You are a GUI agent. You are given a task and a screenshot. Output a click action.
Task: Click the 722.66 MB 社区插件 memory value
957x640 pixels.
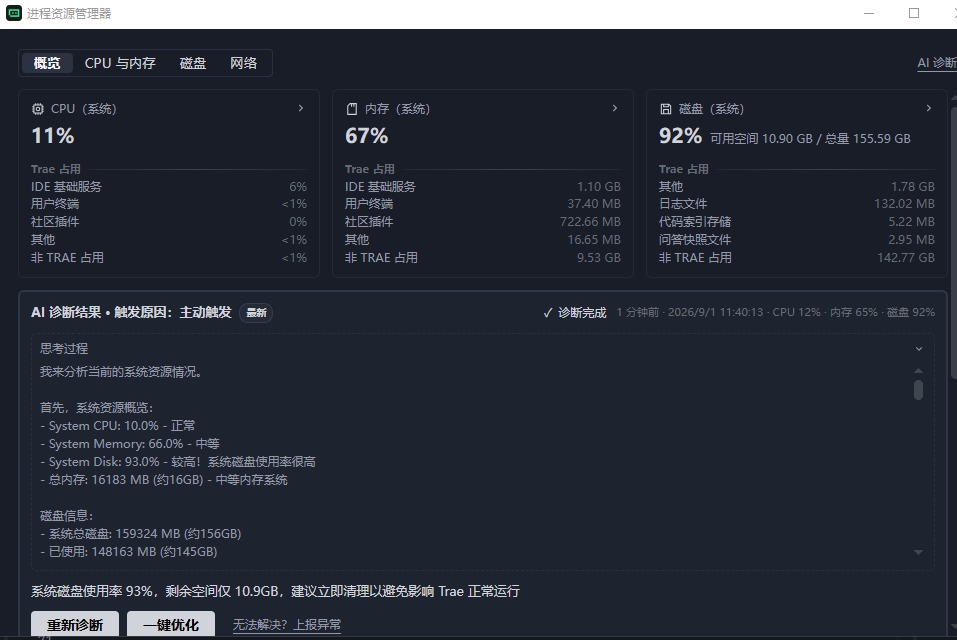(590, 221)
